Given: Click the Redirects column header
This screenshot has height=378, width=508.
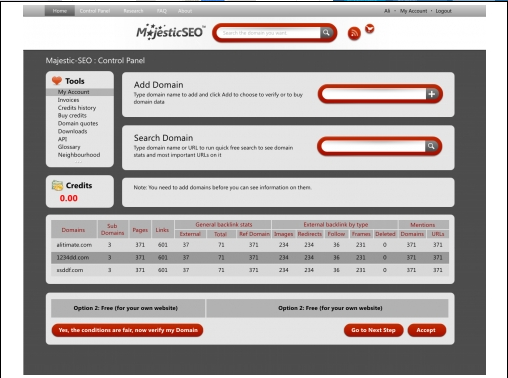Looking at the screenshot, I should [x=310, y=234].
